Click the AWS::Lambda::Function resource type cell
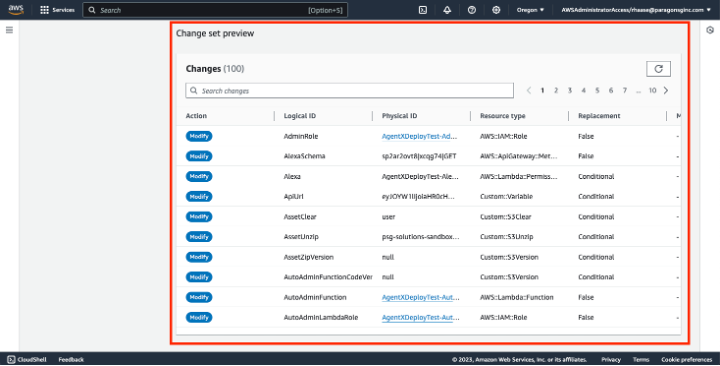This screenshot has width=720, height=366. point(517,297)
